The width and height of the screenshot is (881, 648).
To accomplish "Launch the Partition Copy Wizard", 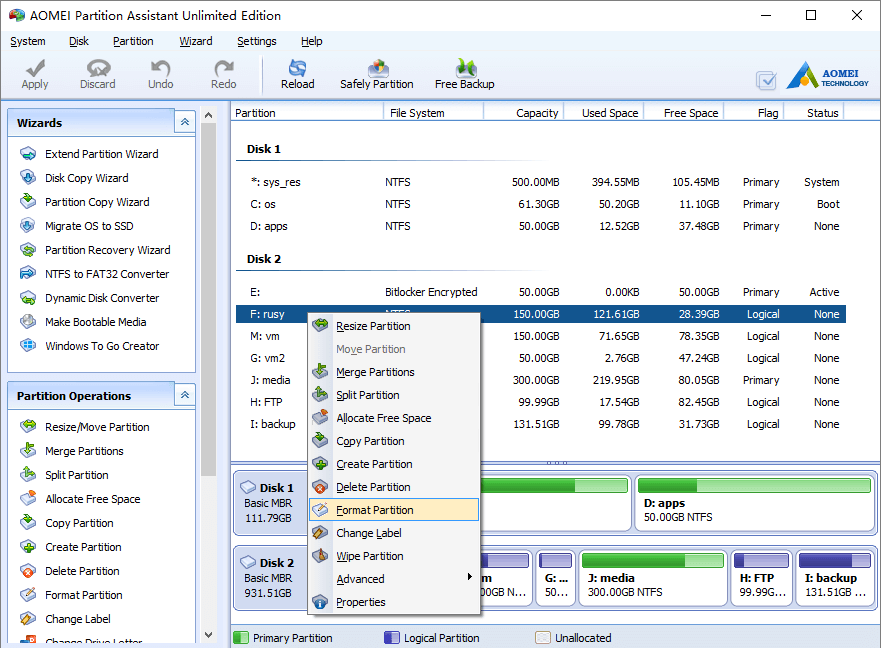I will click(85, 202).
